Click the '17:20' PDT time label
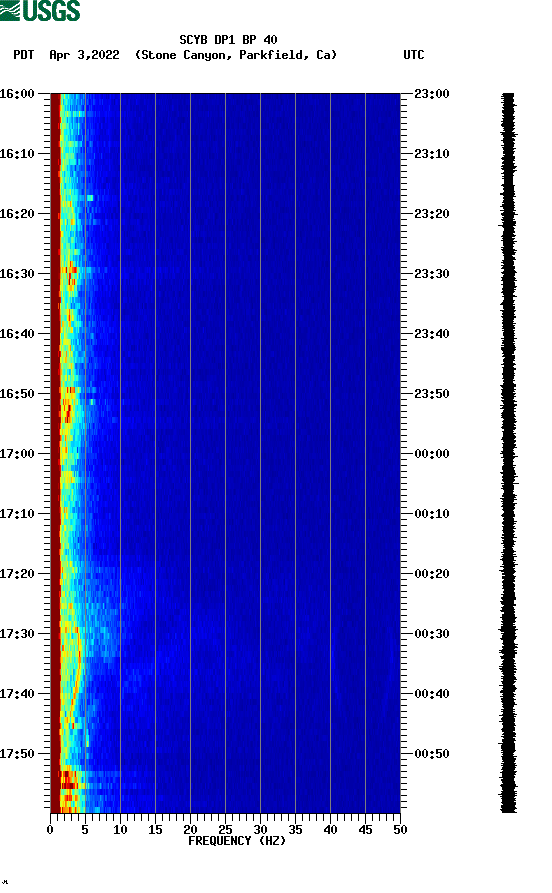Viewport: 552px width, 893px height. (x=17, y=574)
